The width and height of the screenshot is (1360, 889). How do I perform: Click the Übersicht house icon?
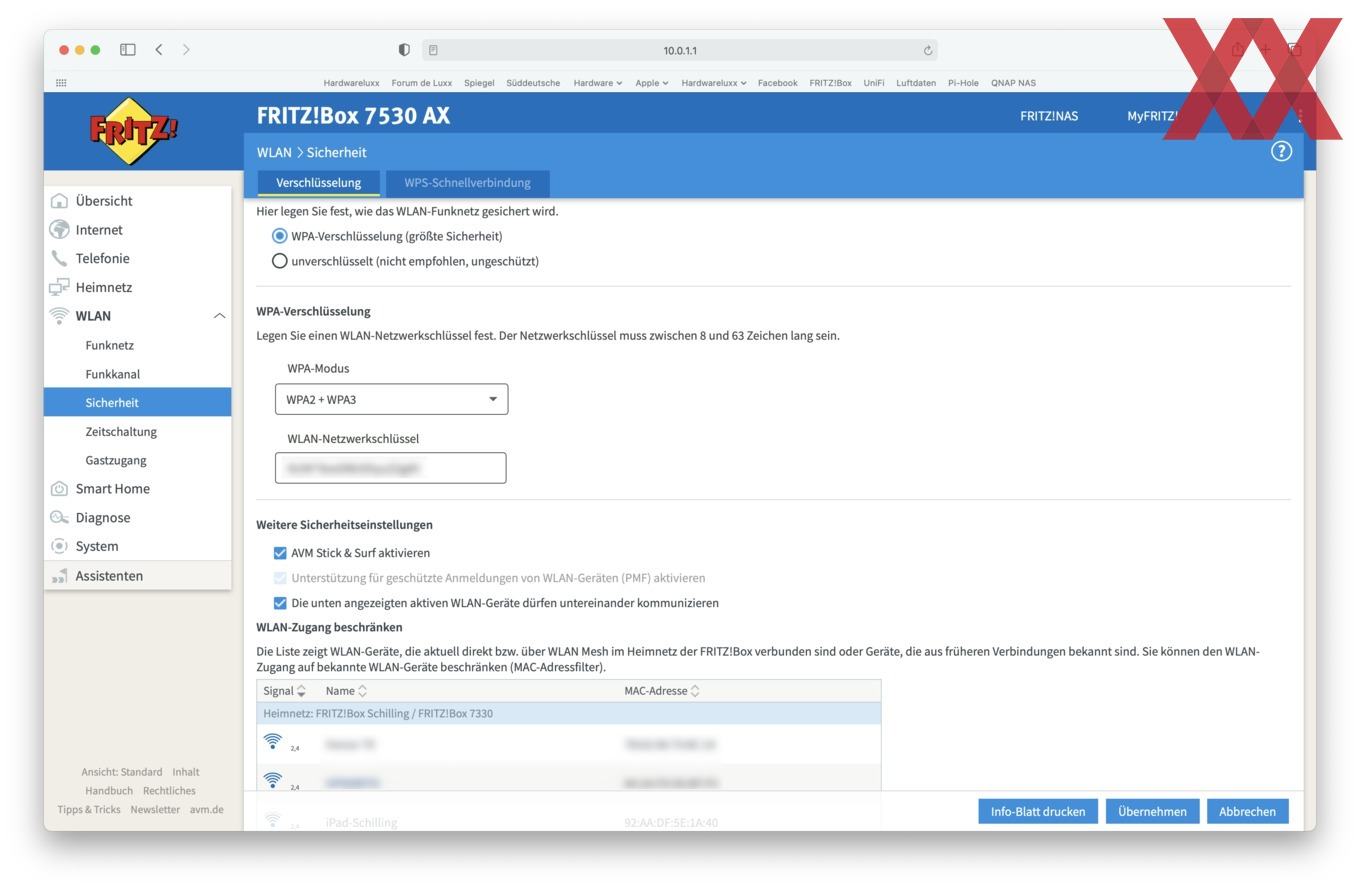(x=59, y=201)
